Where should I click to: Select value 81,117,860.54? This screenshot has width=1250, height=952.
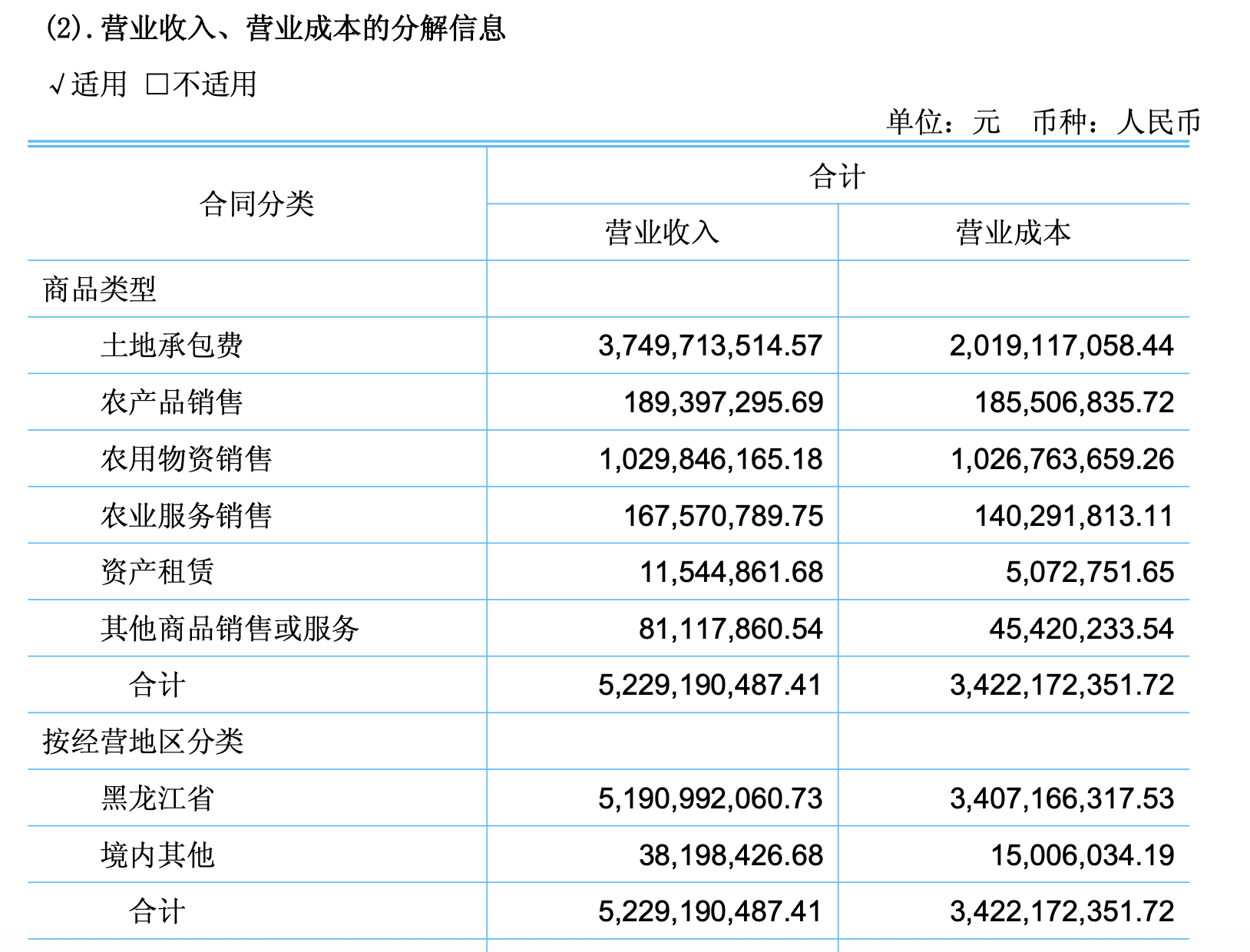(731, 629)
